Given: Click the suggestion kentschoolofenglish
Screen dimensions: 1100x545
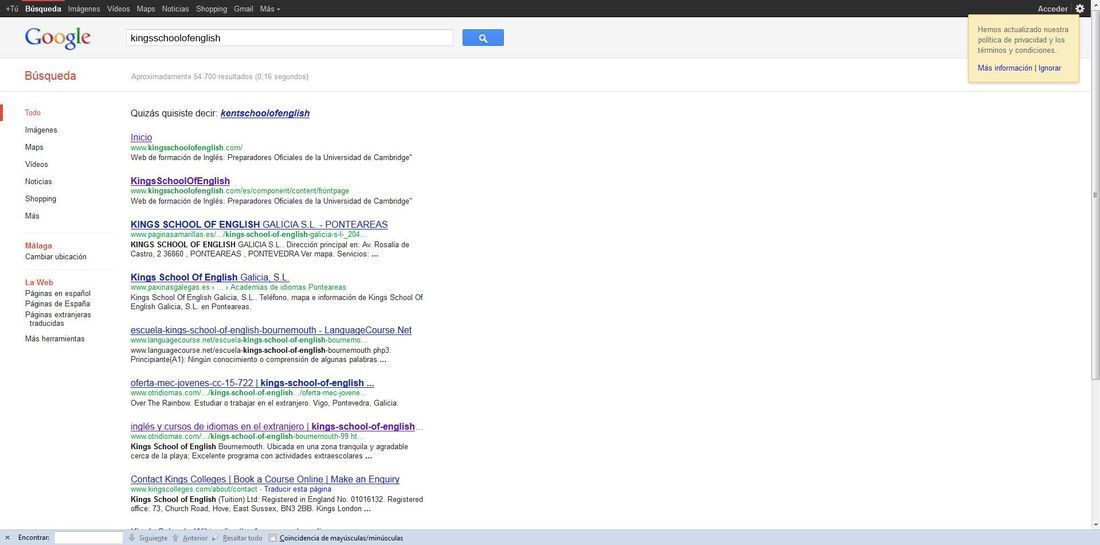Looking at the screenshot, I should (x=265, y=113).
